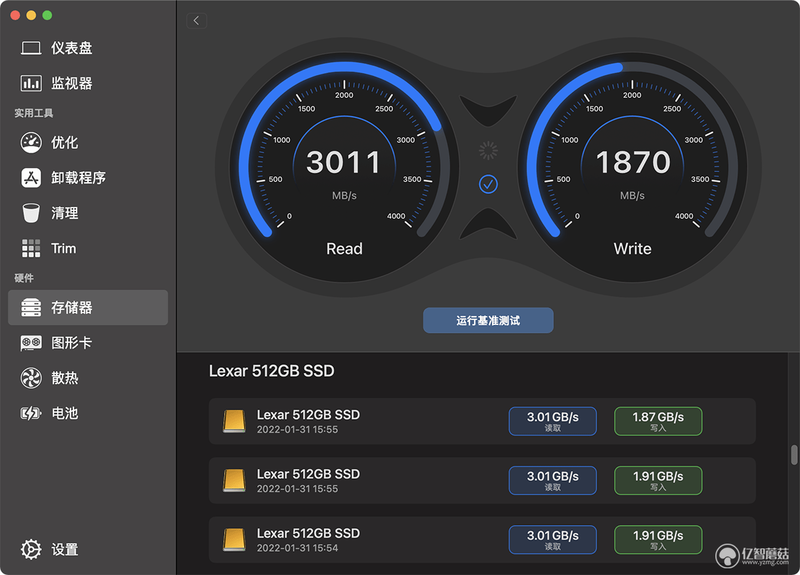Click 1.87 GB/s 写入 write badge
This screenshot has height=575, width=800.
point(658,421)
